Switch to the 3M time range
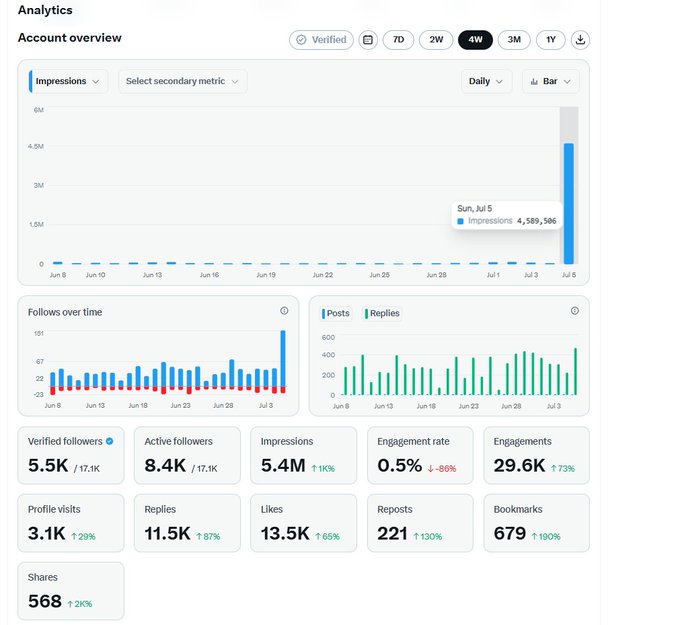Image resolution: width=680 pixels, height=625 pixels. [x=514, y=40]
